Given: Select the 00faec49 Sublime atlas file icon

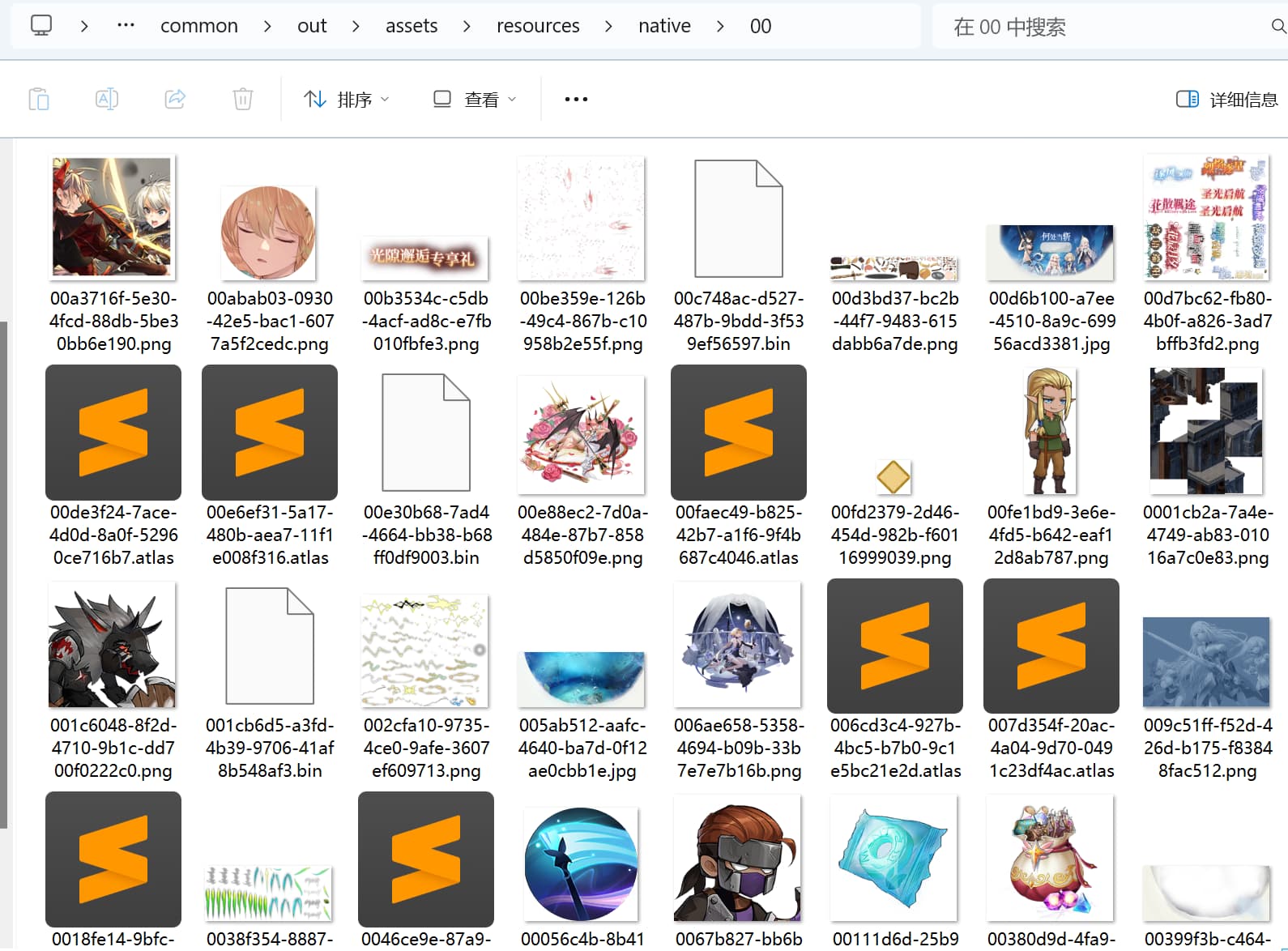Looking at the screenshot, I should coord(739,432).
